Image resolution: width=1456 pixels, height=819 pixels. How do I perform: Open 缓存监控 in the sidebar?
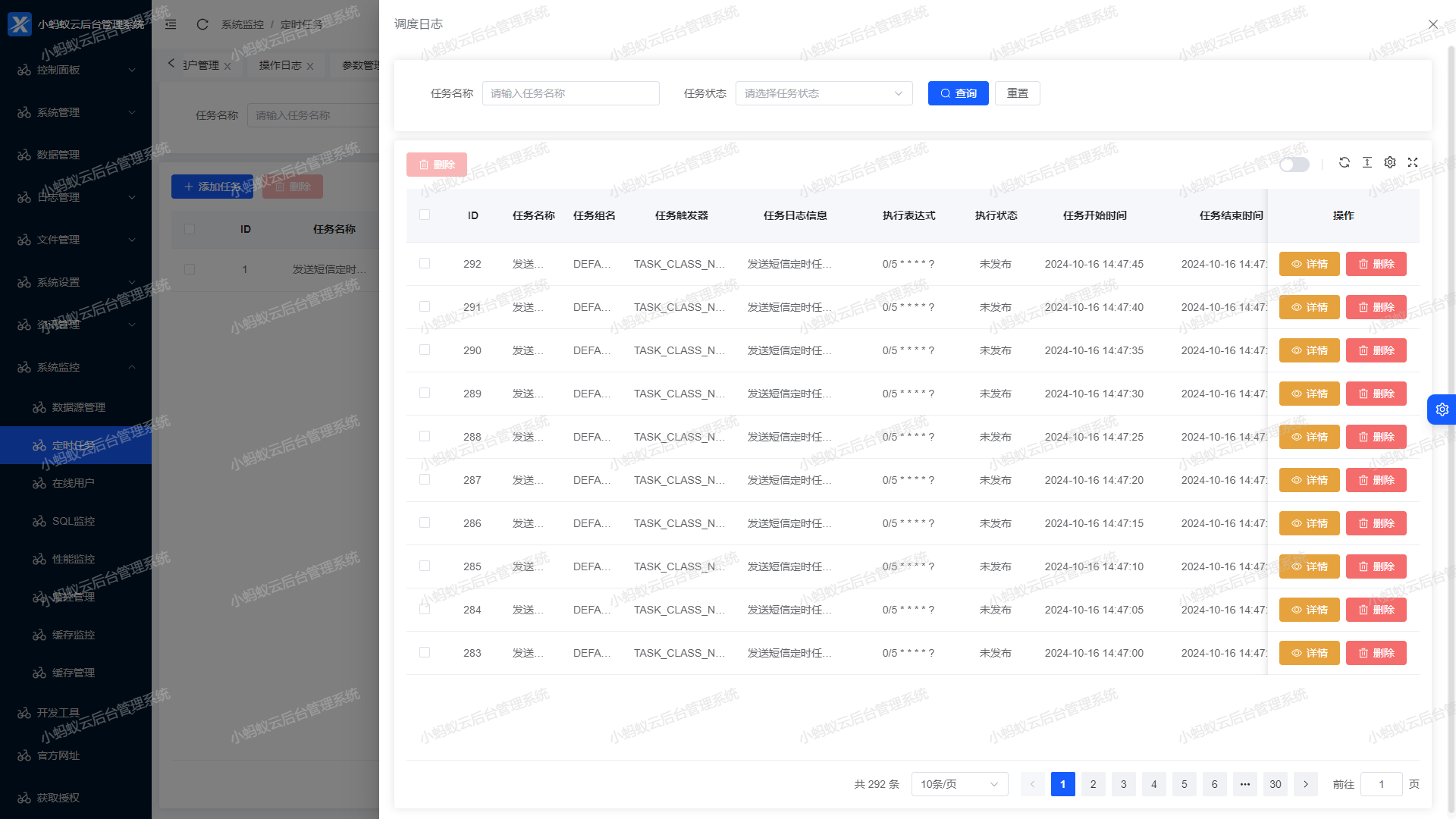76,635
